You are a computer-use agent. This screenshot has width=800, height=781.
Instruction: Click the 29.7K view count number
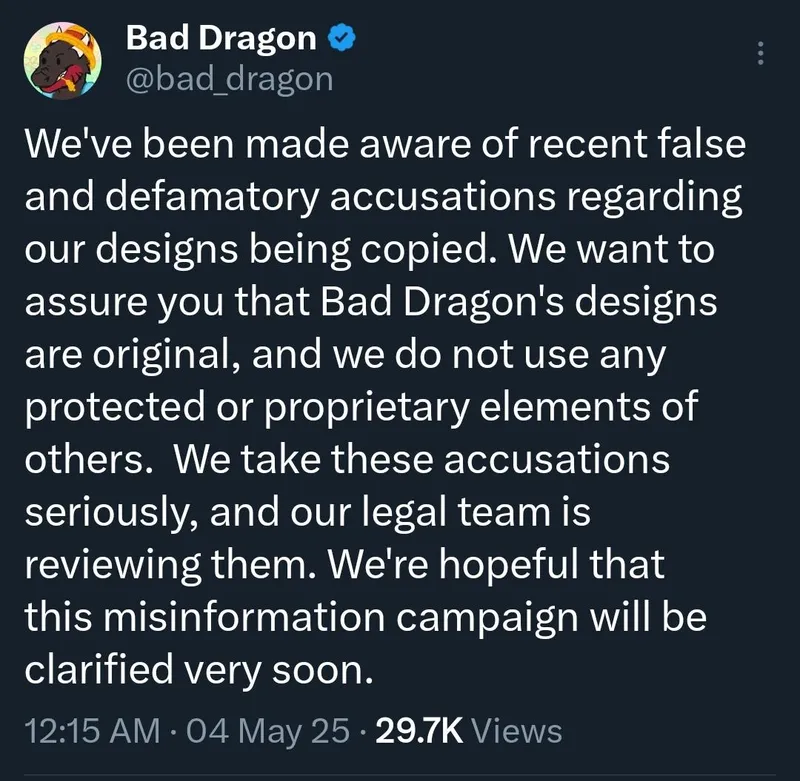tap(419, 730)
